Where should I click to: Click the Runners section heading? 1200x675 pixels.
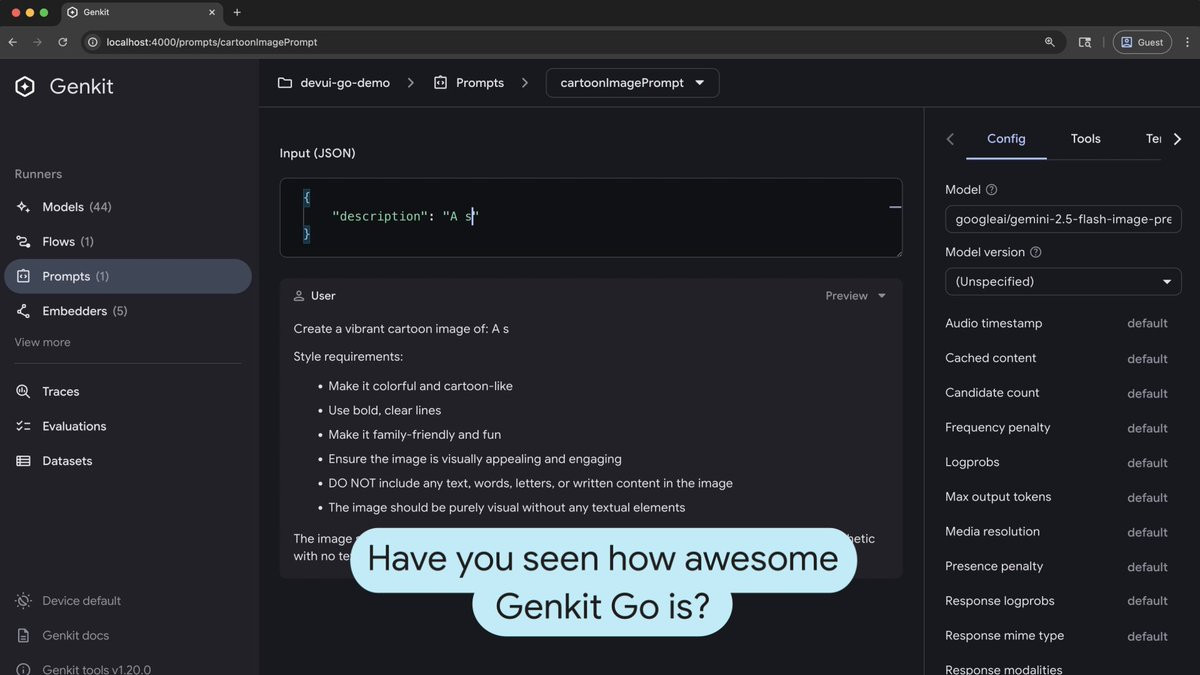click(38, 174)
